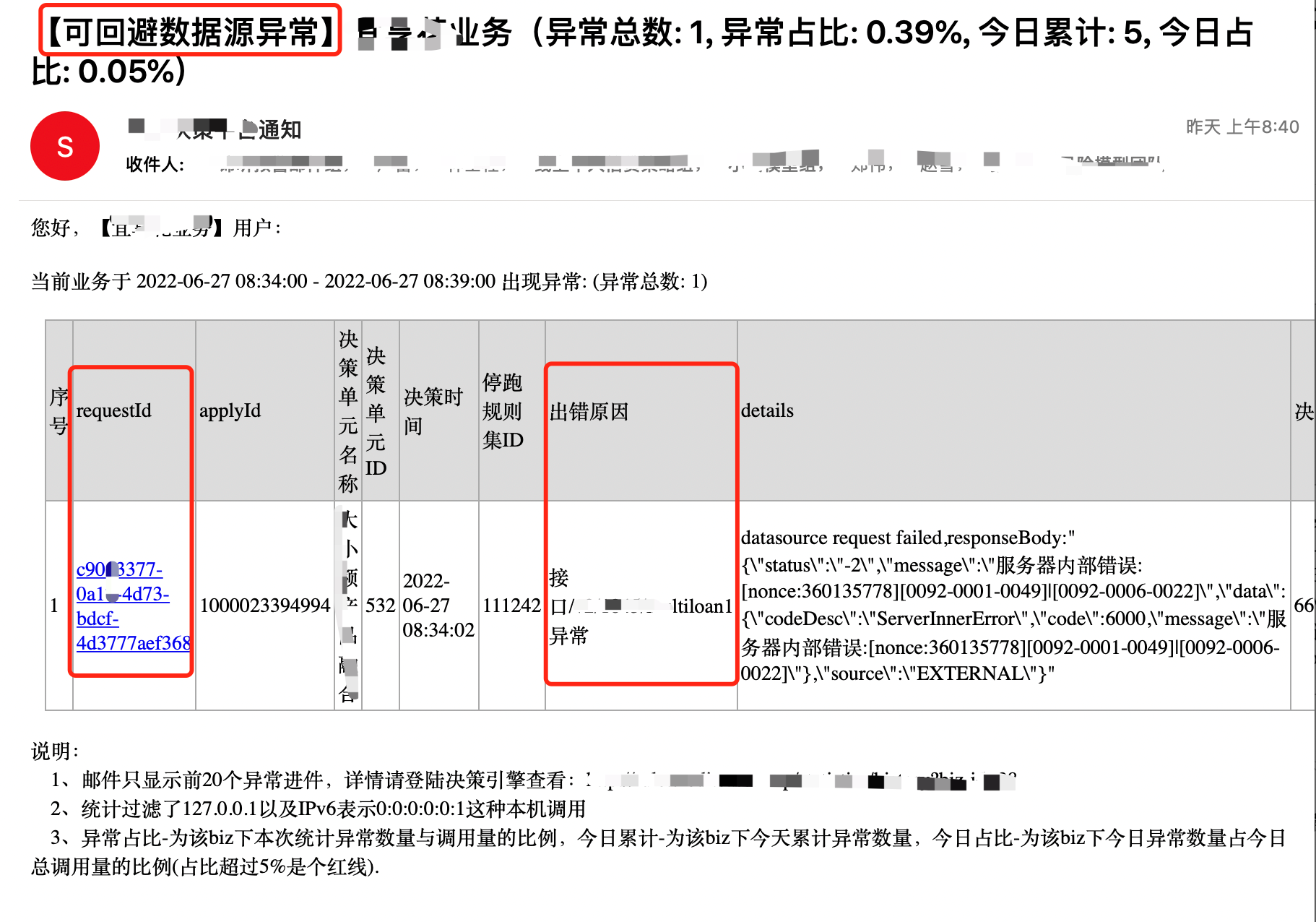Viewport: 1316px width, 922px height.
Task: Select applyId value 1000023394994
Action: pos(265,606)
